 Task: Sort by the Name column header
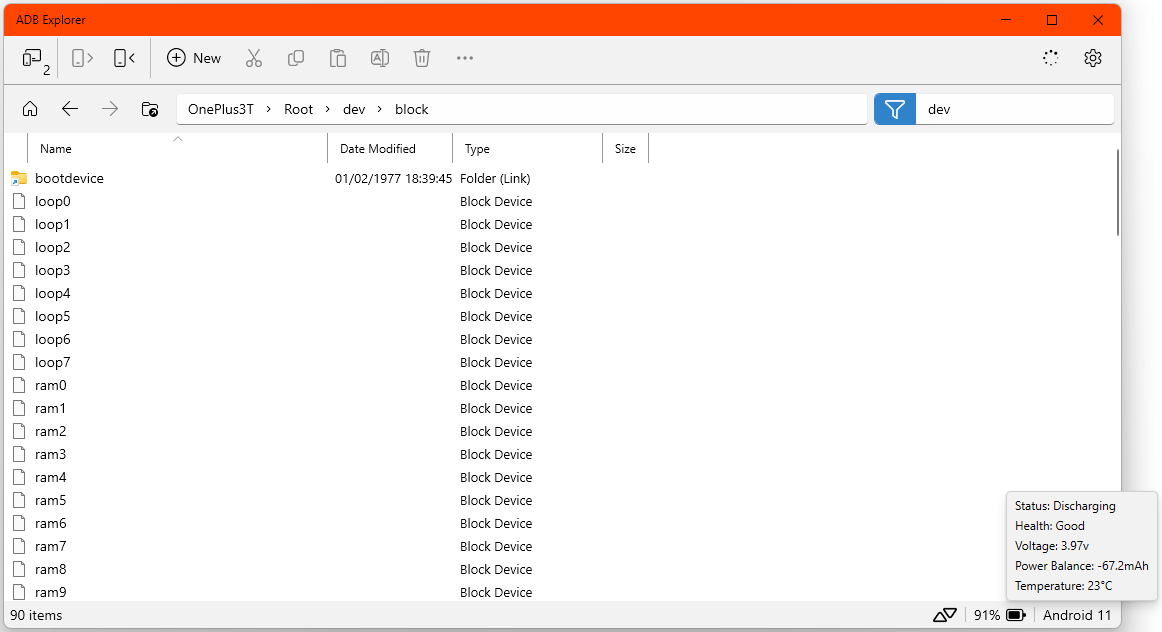177,148
